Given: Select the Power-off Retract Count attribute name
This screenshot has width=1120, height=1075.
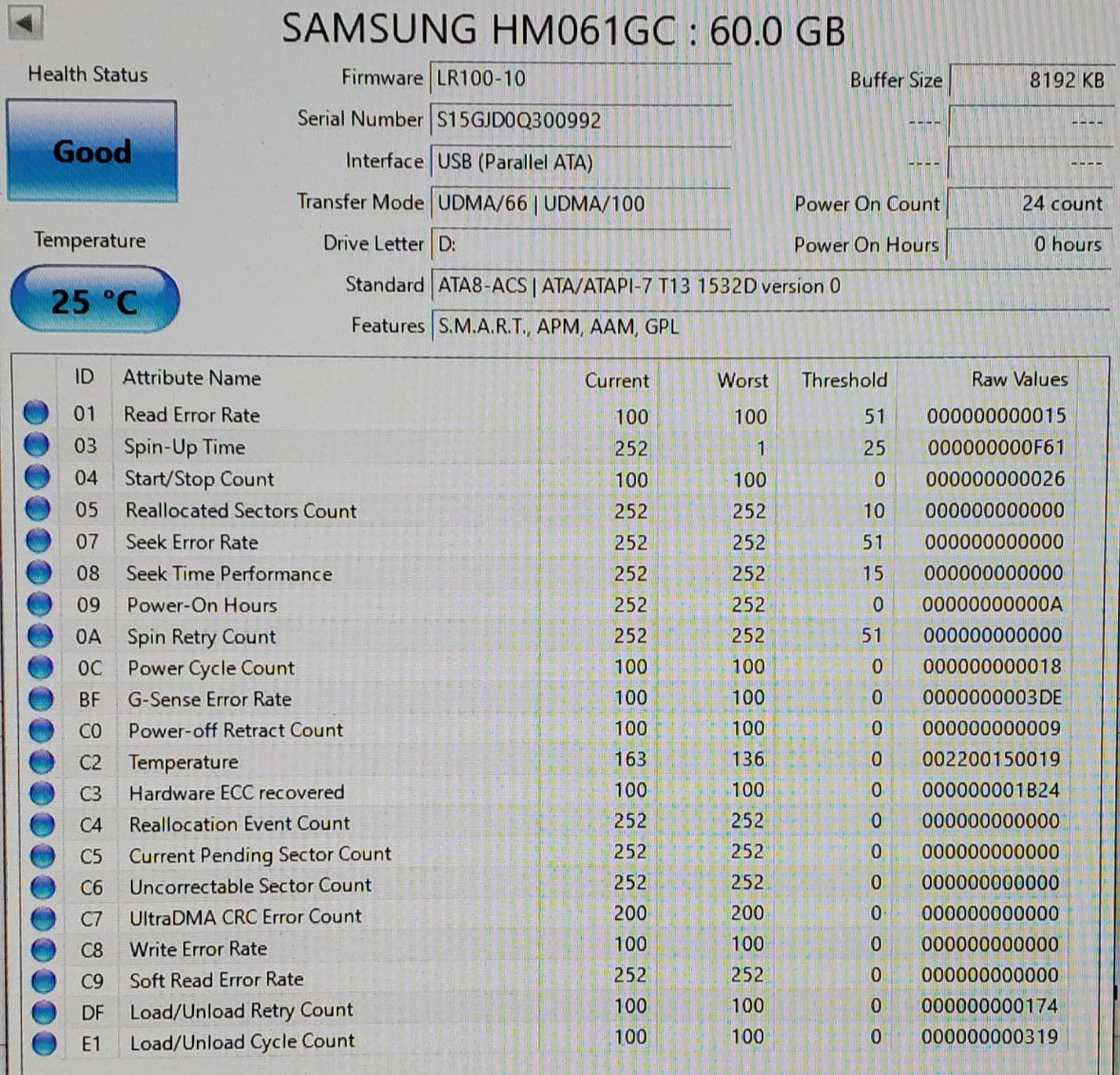Looking at the screenshot, I should (x=236, y=730).
